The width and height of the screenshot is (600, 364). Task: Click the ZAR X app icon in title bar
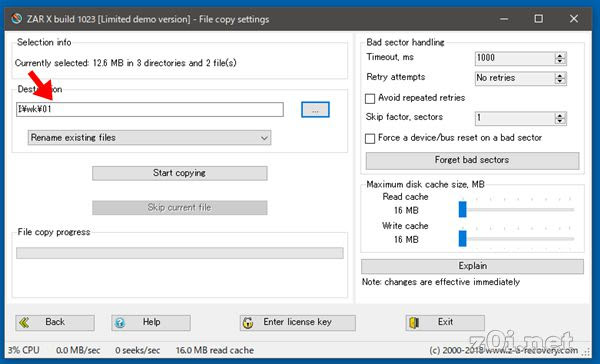tap(16, 19)
